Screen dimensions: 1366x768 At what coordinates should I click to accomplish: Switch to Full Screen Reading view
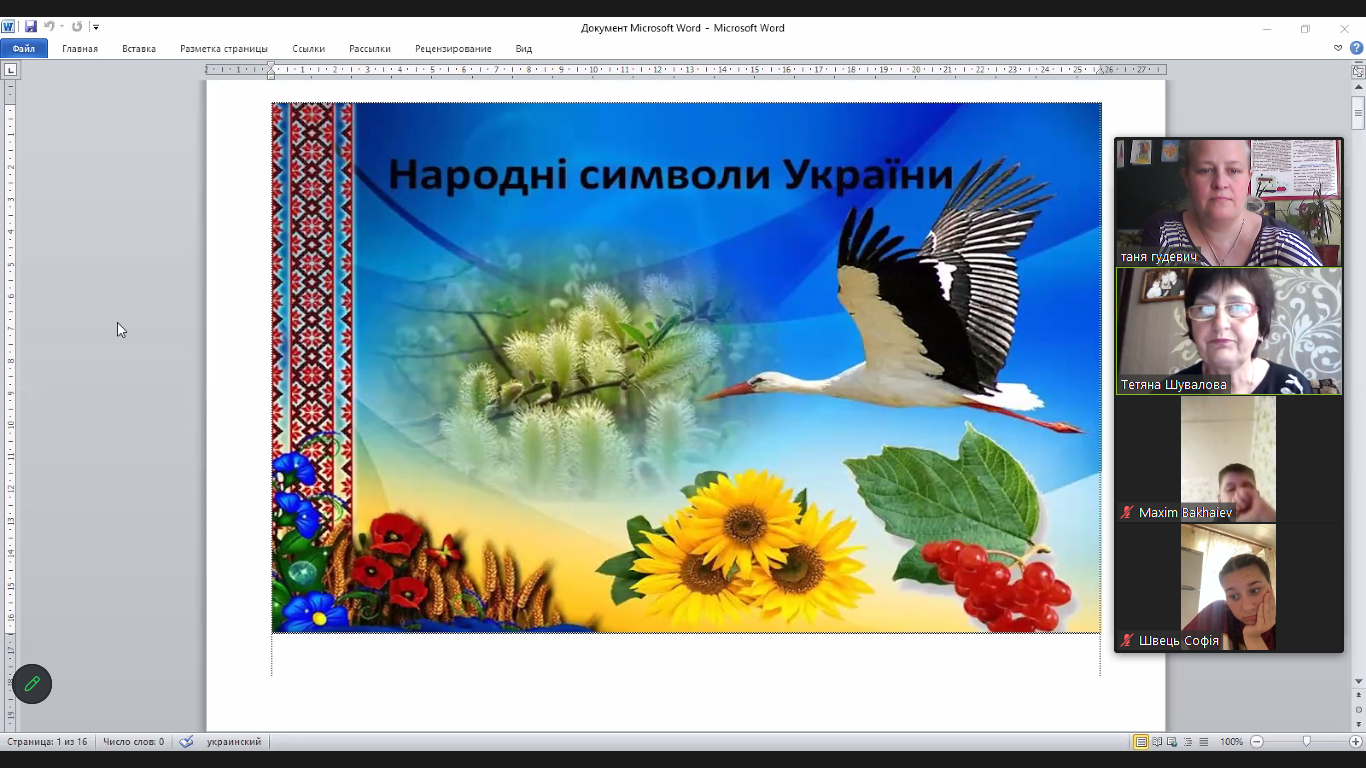1157,742
